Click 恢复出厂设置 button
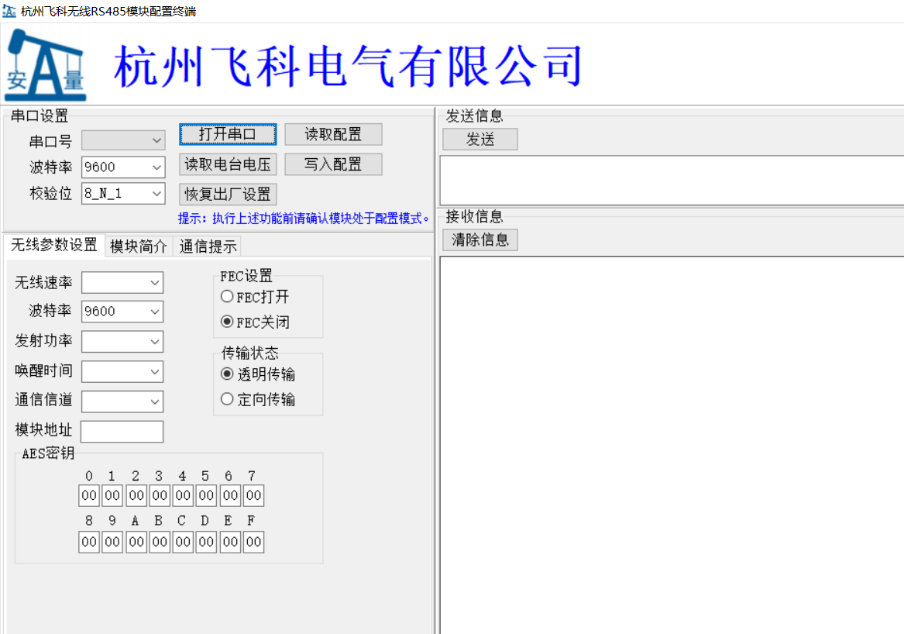Image resolution: width=904 pixels, height=634 pixels. pyautogui.click(x=228, y=194)
